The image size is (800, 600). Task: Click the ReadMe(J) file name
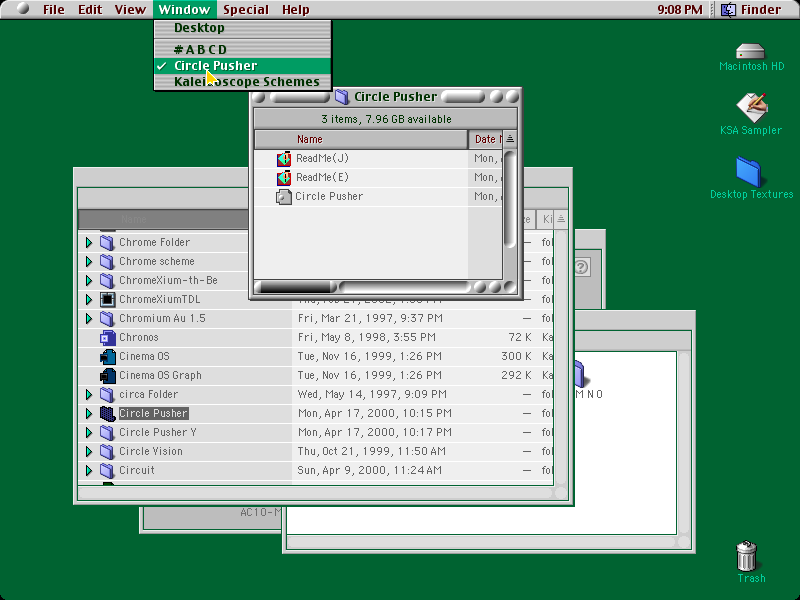(x=322, y=159)
